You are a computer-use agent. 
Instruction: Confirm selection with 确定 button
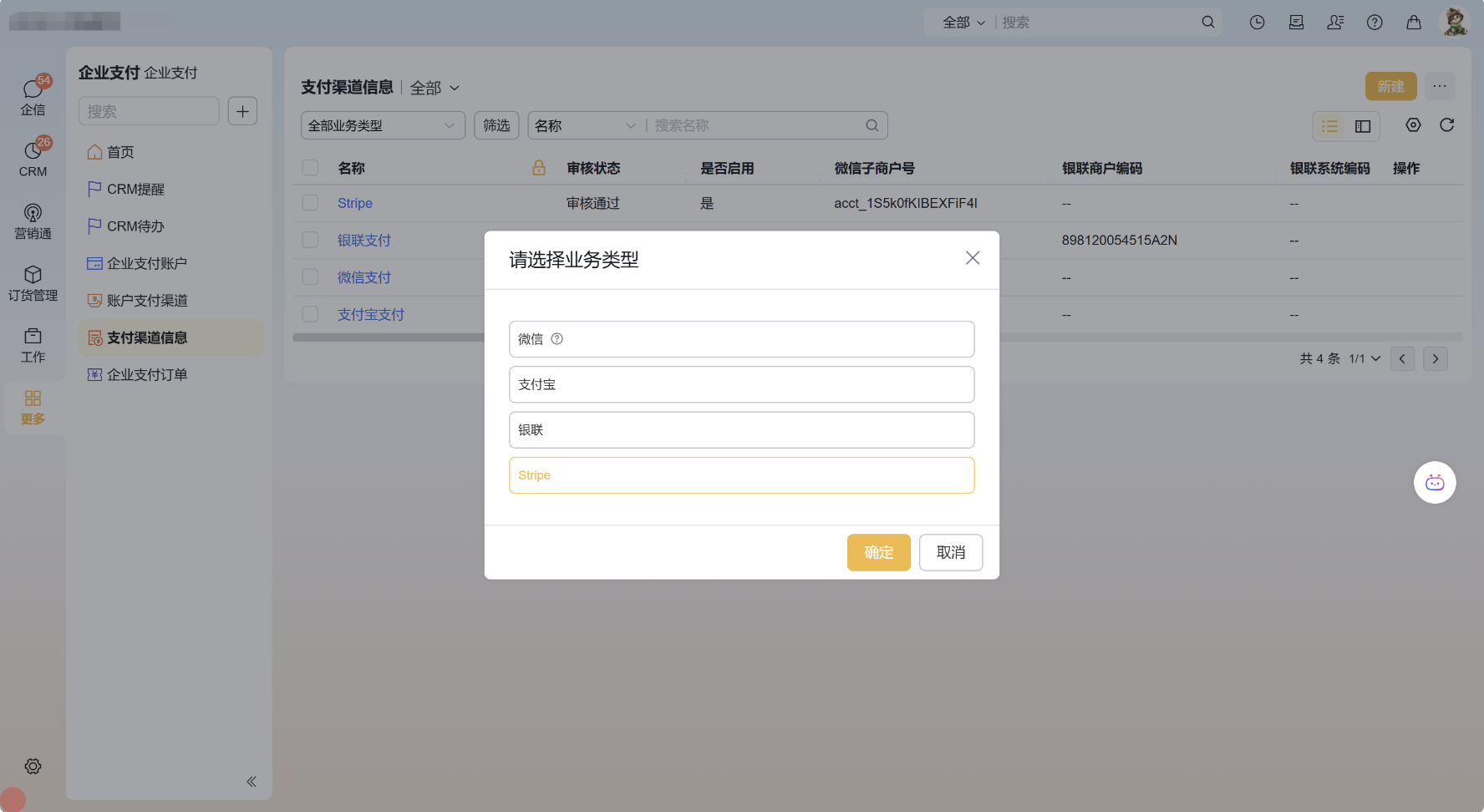[x=879, y=552]
